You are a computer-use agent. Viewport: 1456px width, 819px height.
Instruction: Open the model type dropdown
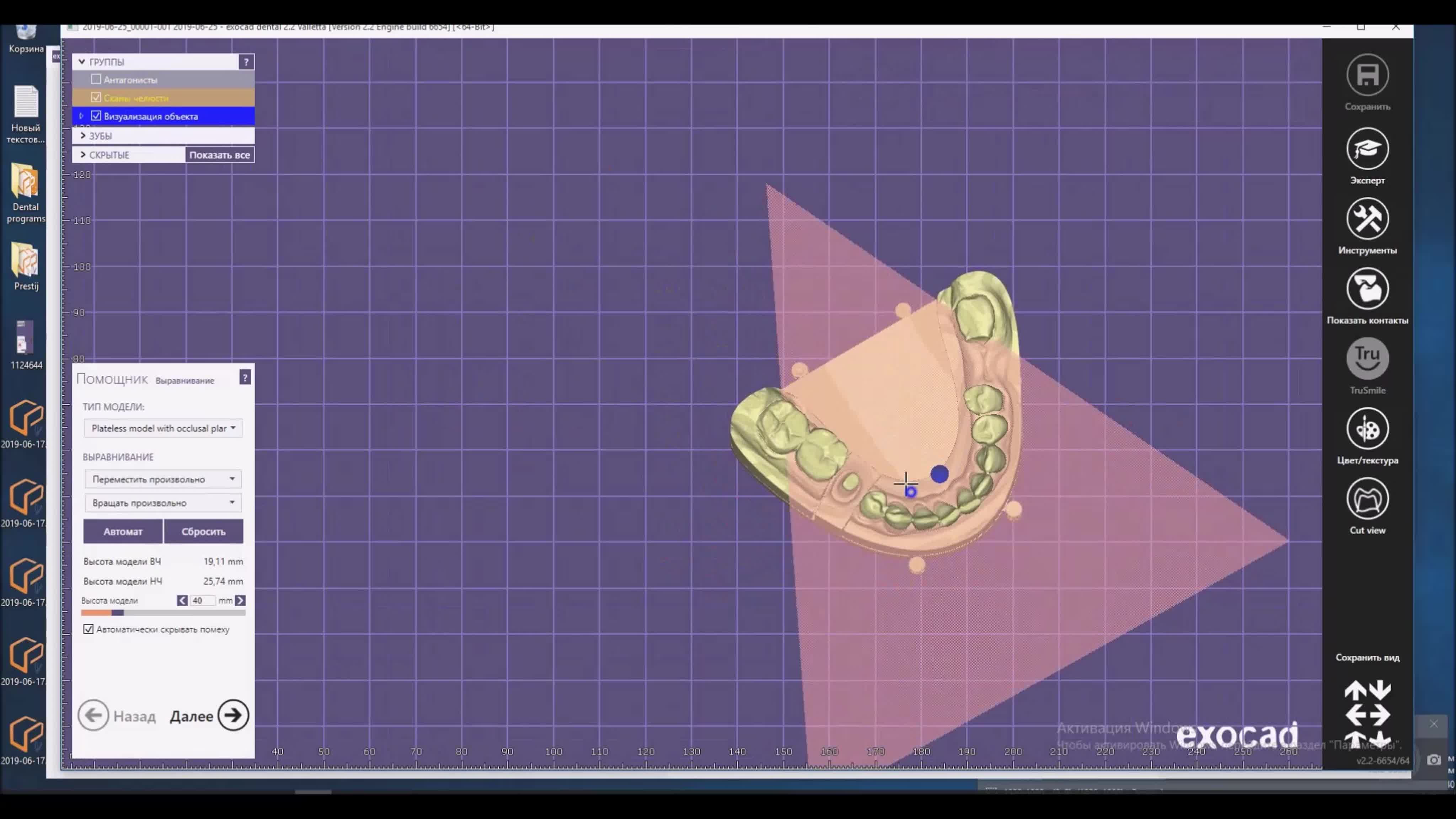(x=164, y=428)
